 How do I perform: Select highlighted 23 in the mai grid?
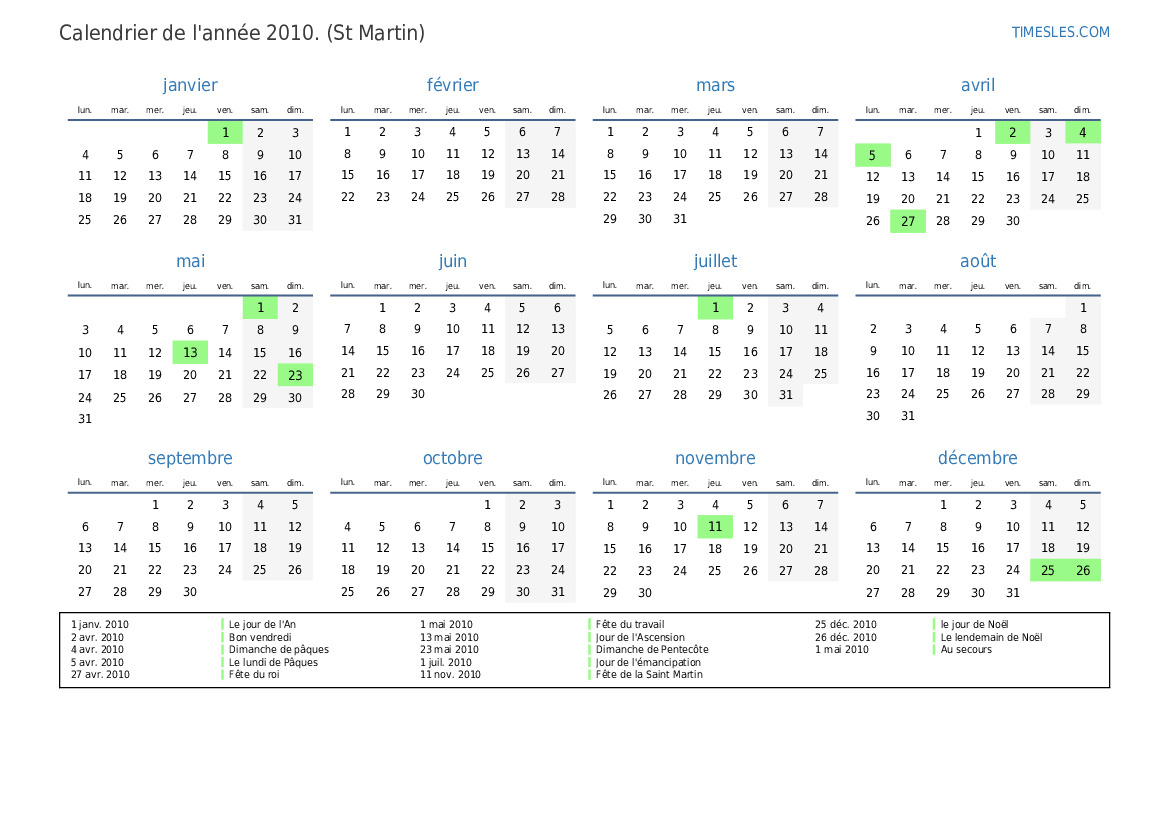295,375
